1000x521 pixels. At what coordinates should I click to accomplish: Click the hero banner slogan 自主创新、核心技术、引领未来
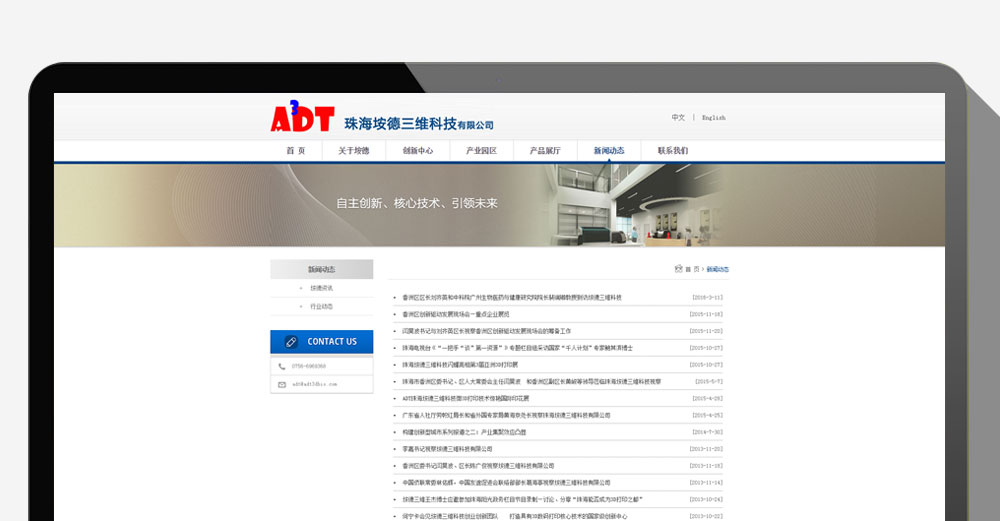(x=417, y=203)
